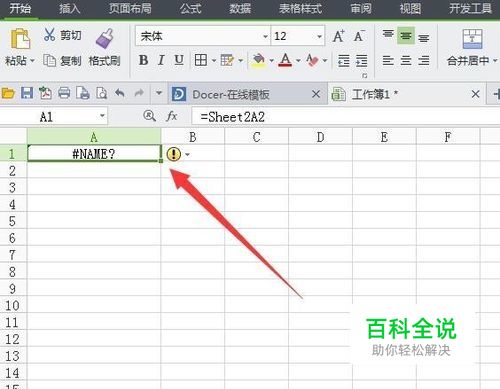Click the fill color bucket icon

click(x=259, y=60)
